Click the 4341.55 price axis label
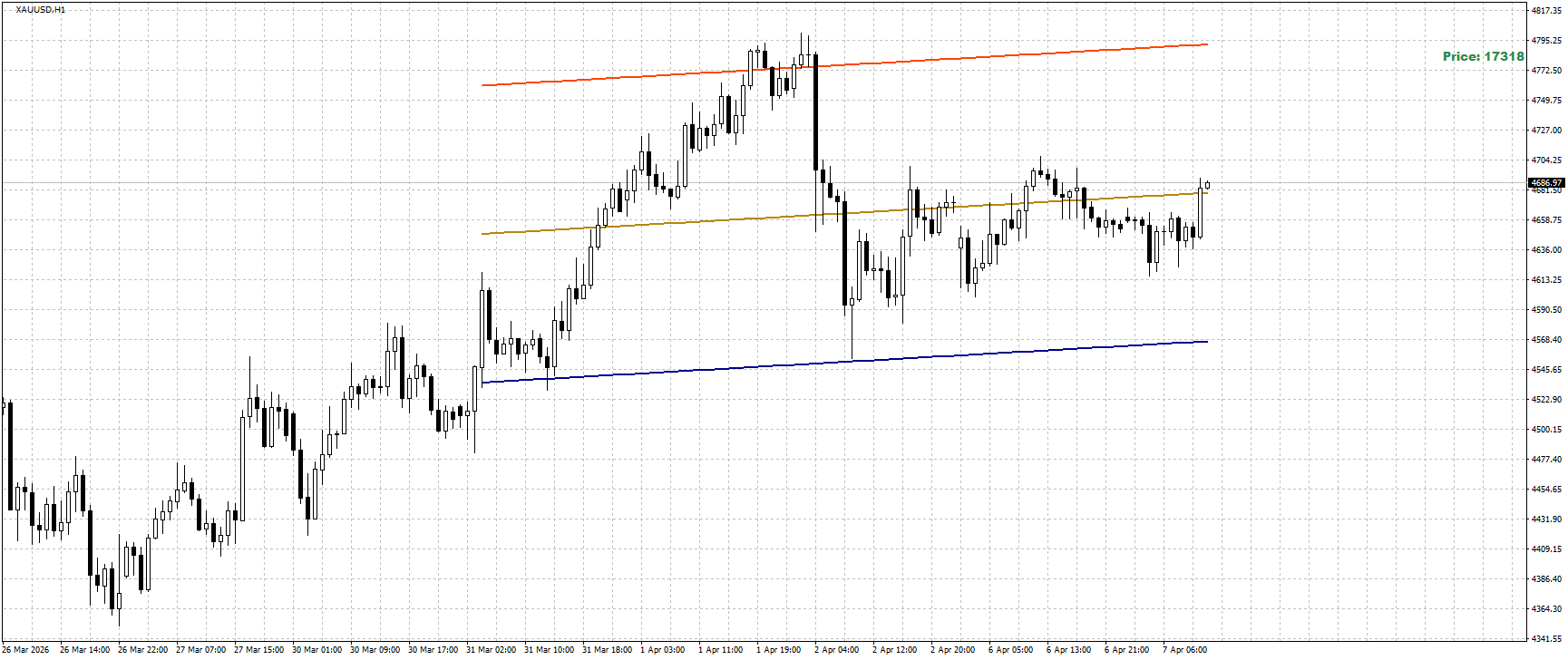This screenshot has width=1568, height=660. click(1546, 639)
